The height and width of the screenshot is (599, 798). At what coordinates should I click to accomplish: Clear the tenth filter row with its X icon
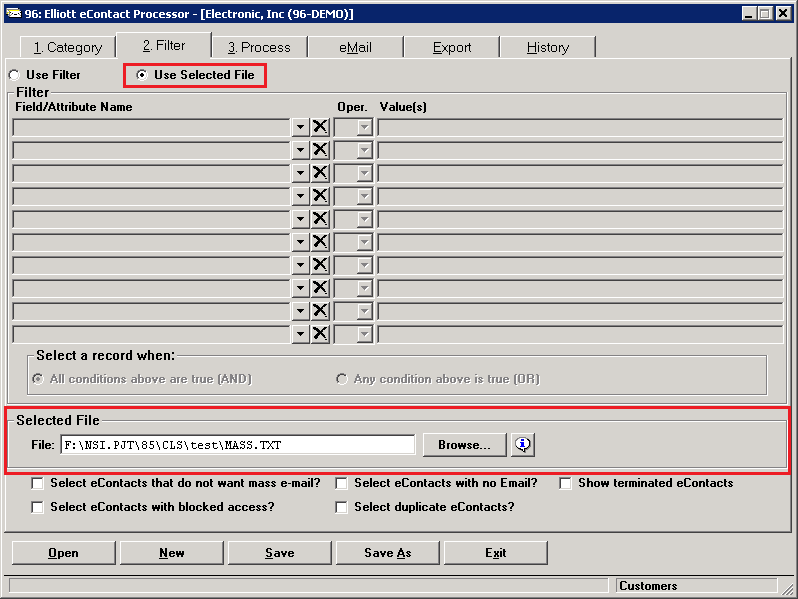tap(320, 334)
